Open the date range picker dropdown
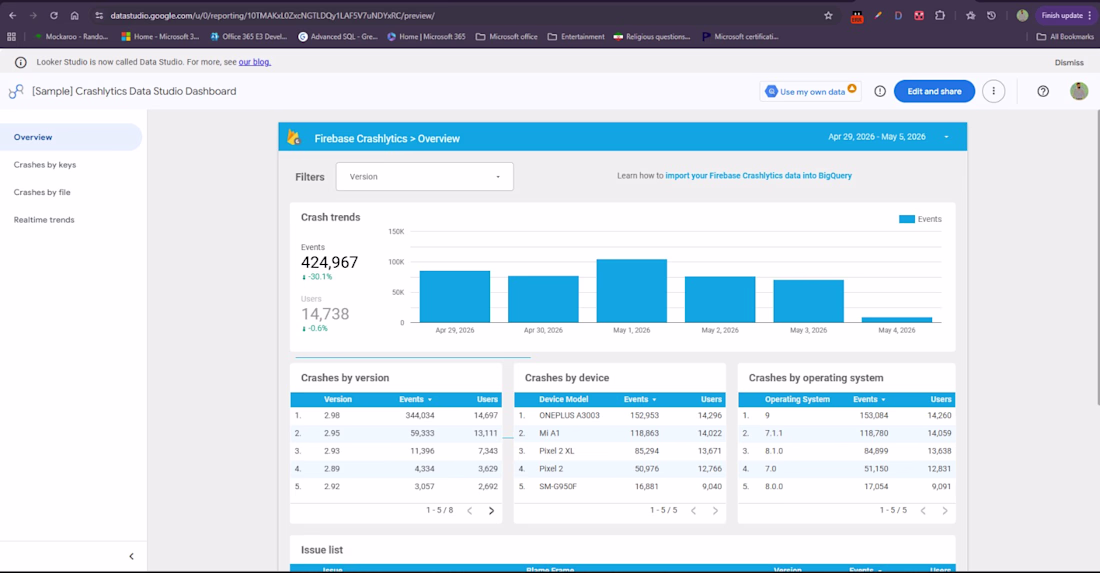 pyautogui.click(x=888, y=137)
